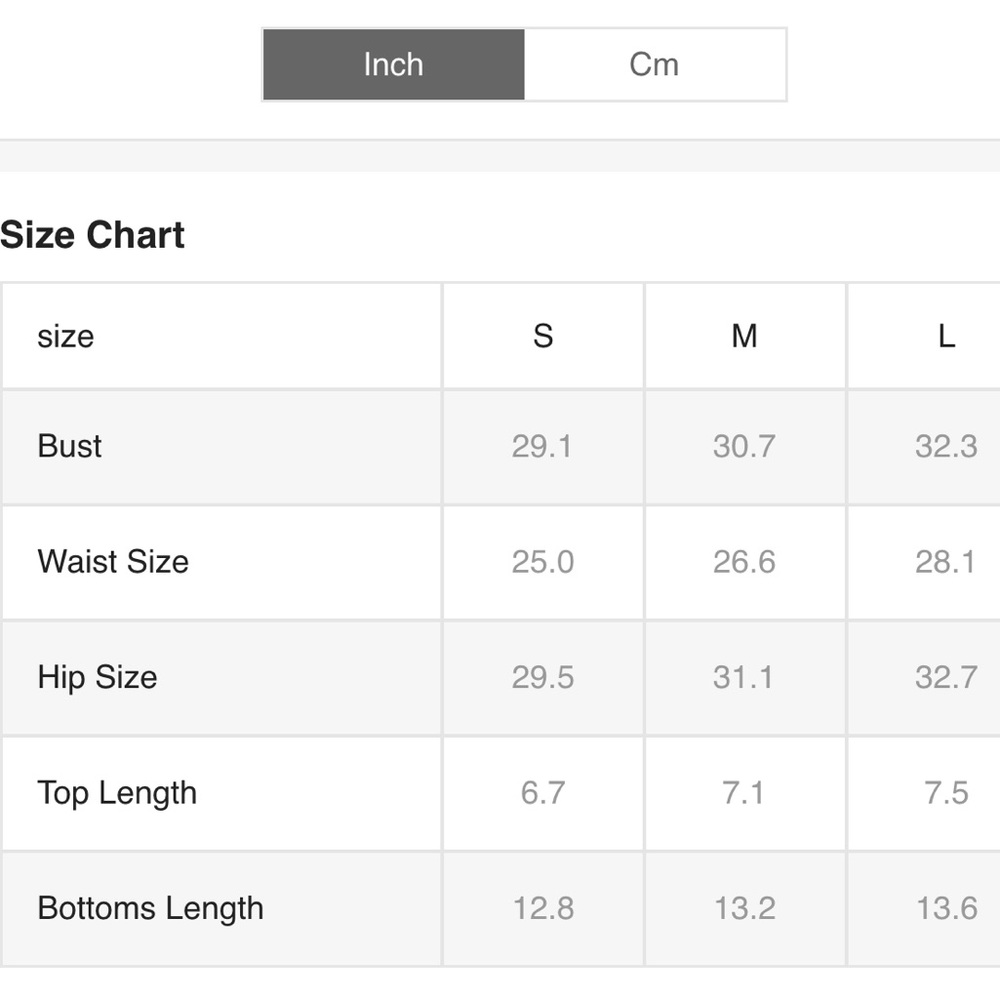
Task: Click the 7.5 Top Length value
Action: [x=946, y=793]
